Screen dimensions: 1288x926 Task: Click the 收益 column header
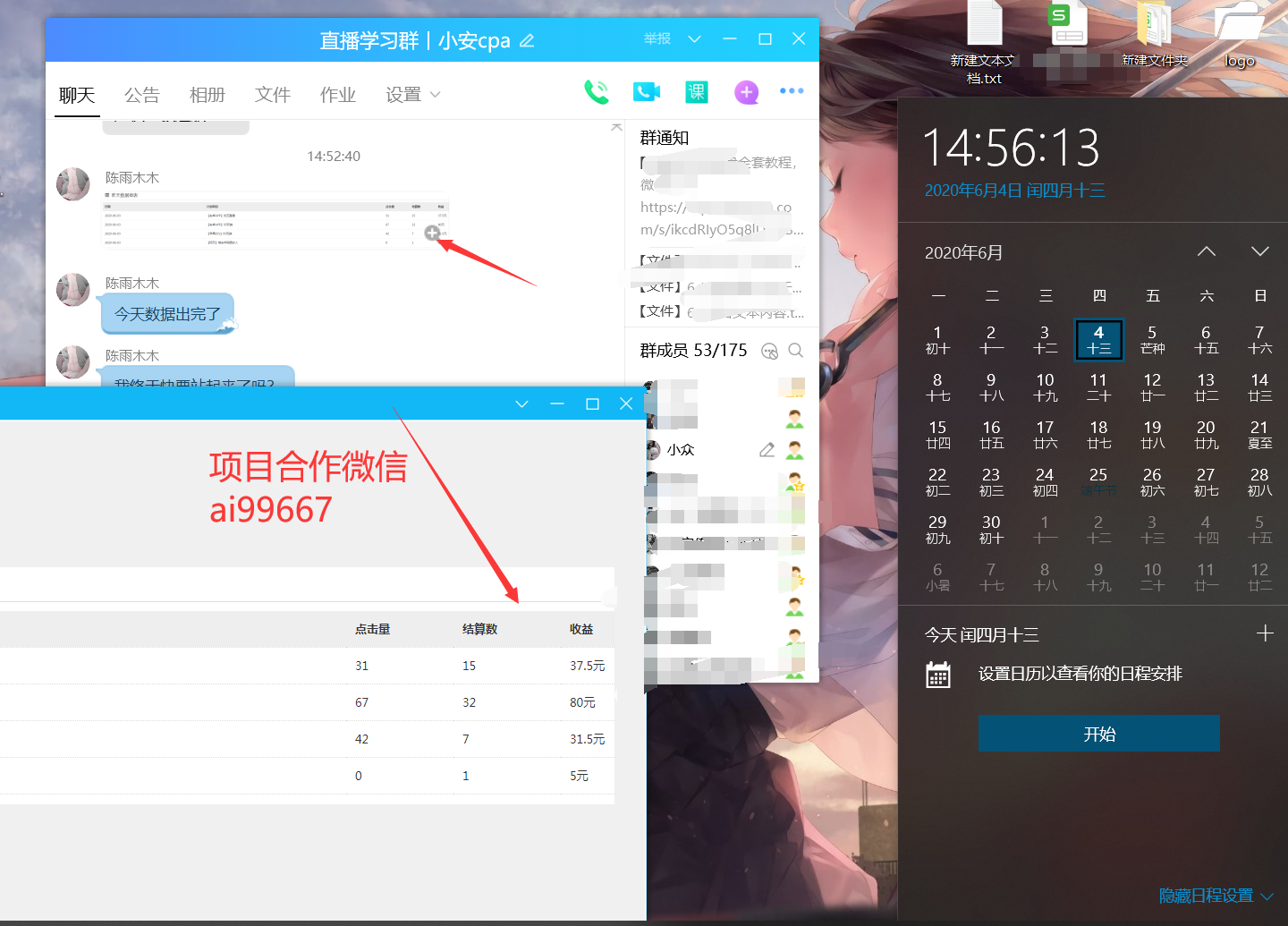point(581,629)
